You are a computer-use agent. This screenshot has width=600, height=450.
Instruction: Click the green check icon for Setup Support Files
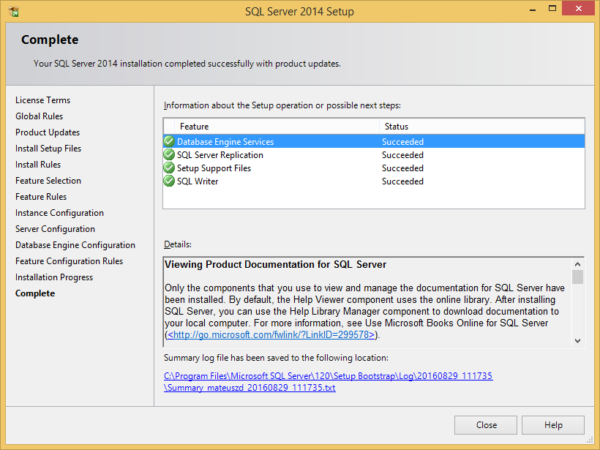point(169,168)
